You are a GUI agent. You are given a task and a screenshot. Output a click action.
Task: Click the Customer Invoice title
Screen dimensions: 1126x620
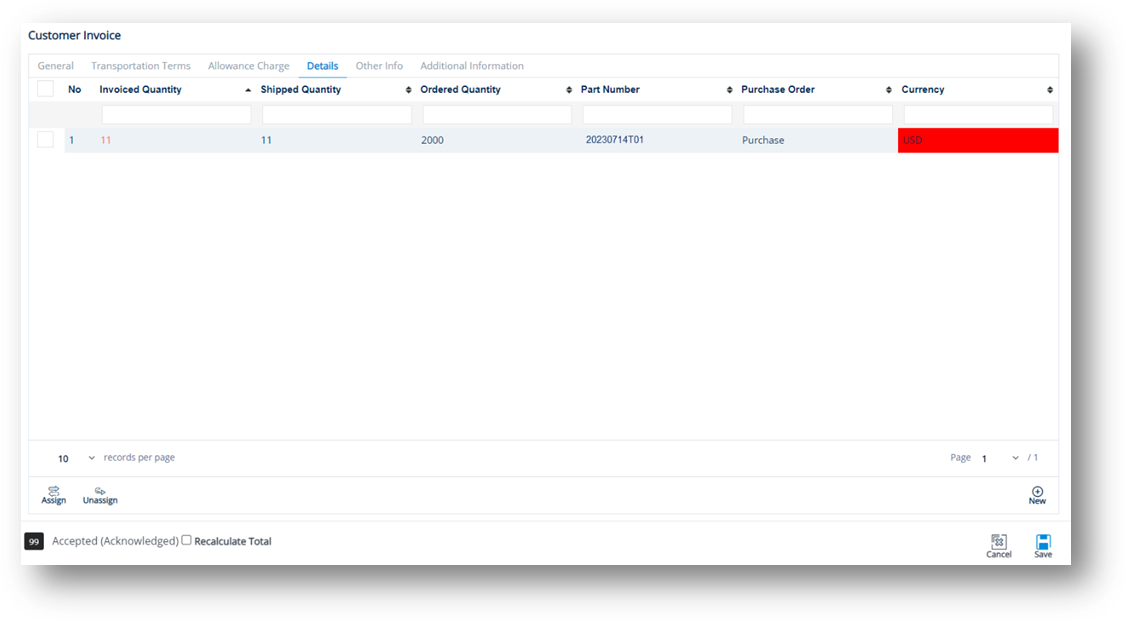(75, 35)
